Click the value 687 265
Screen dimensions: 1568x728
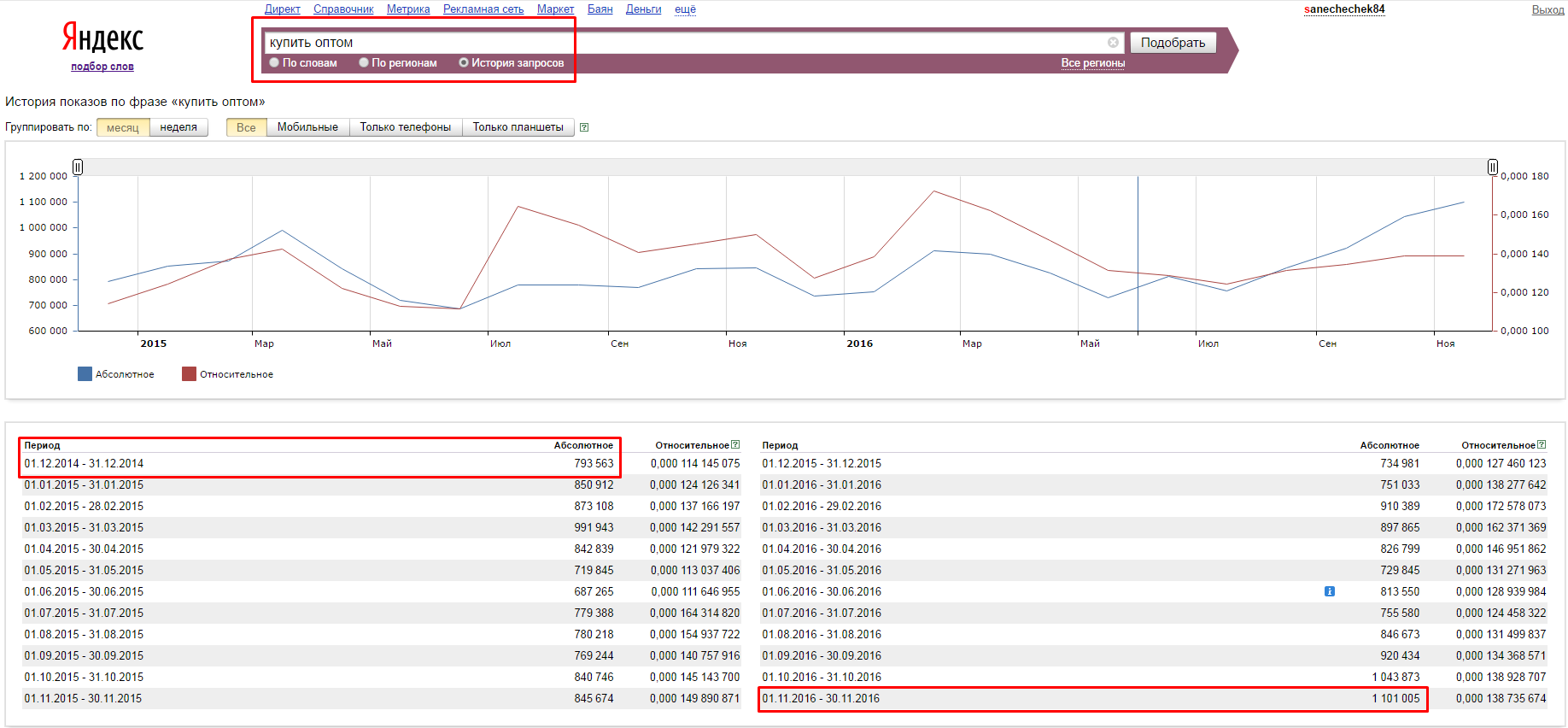(x=594, y=591)
